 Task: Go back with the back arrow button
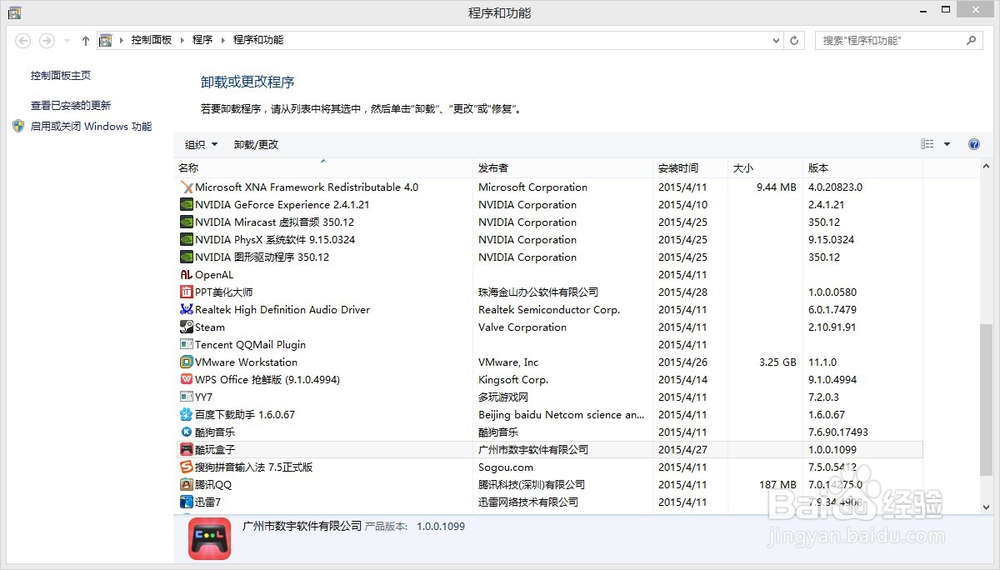pos(23,41)
